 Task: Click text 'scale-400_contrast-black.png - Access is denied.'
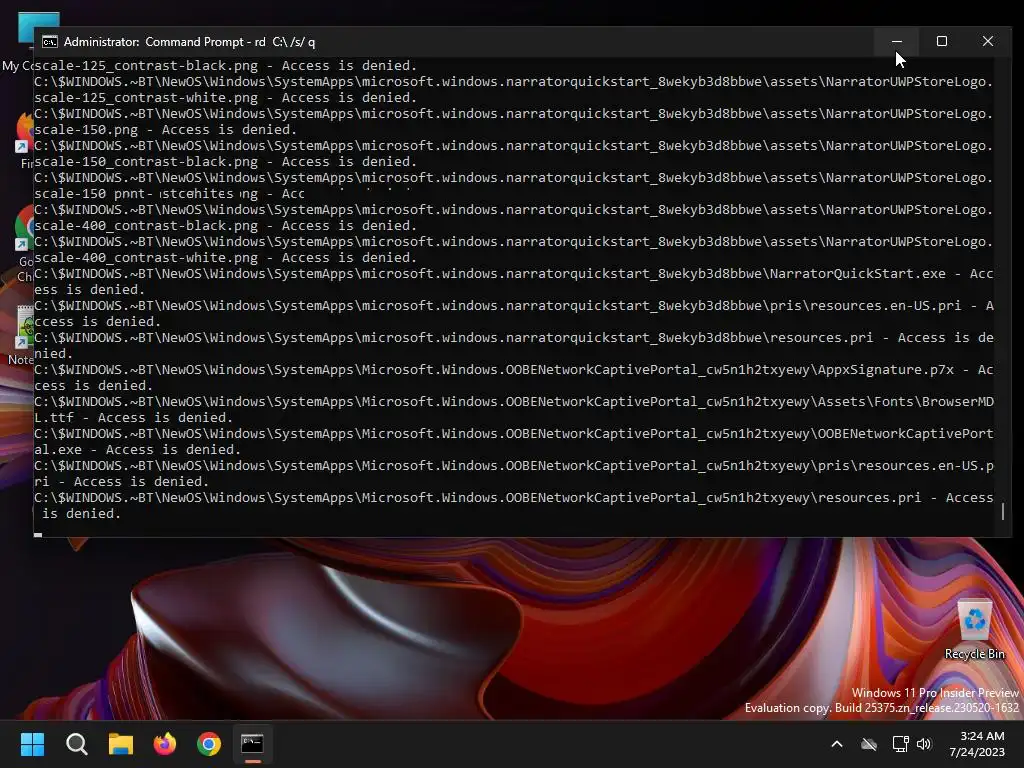[x=225, y=226]
